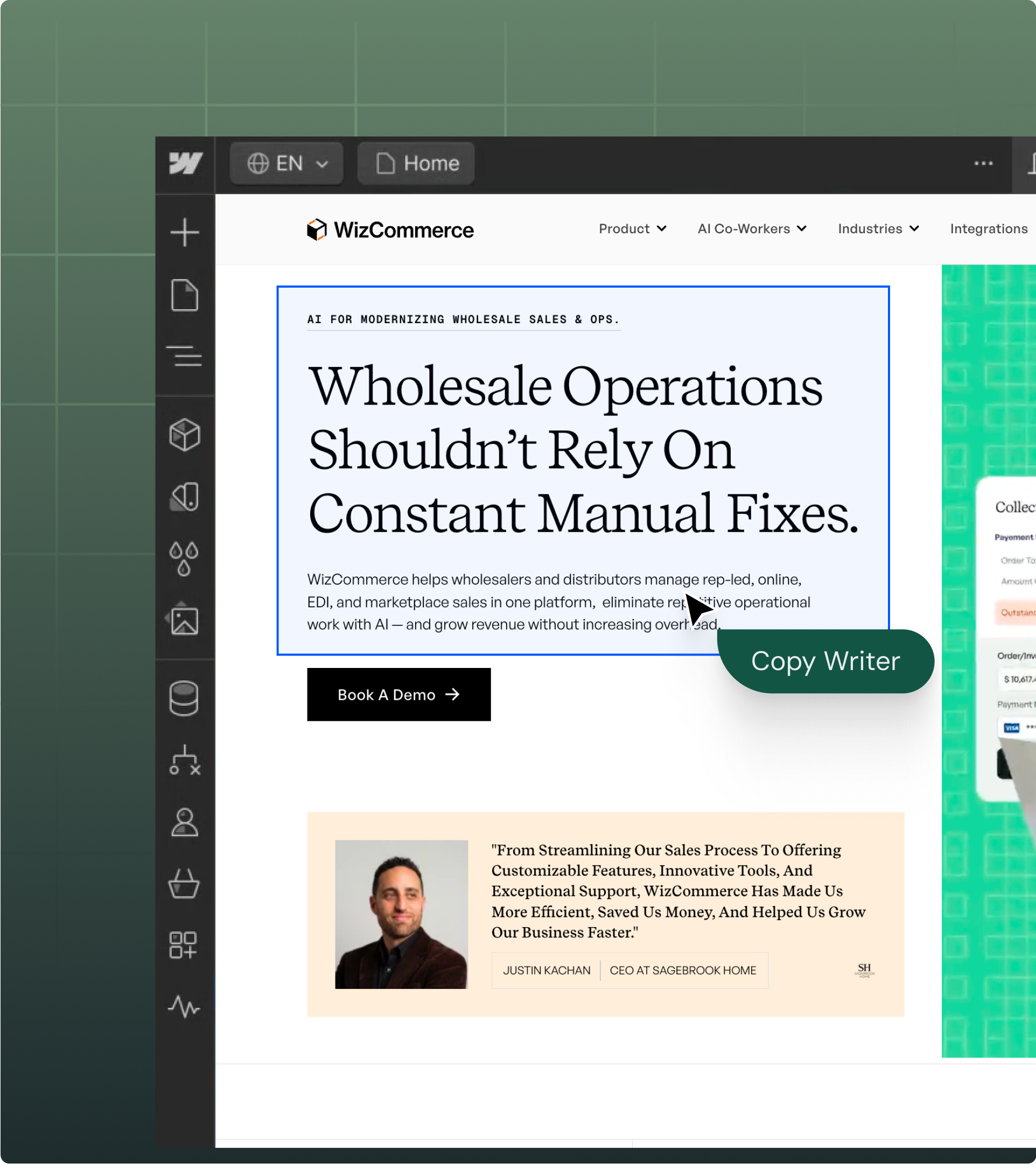Open the Home page selector
Image resolution: width=1036 pixels, height=1170 pixels.
[416, 164]
